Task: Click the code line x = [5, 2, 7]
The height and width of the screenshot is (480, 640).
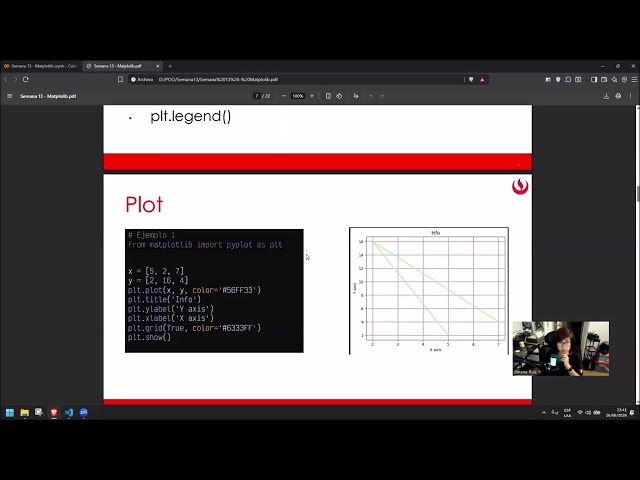Action: (156, 271)
